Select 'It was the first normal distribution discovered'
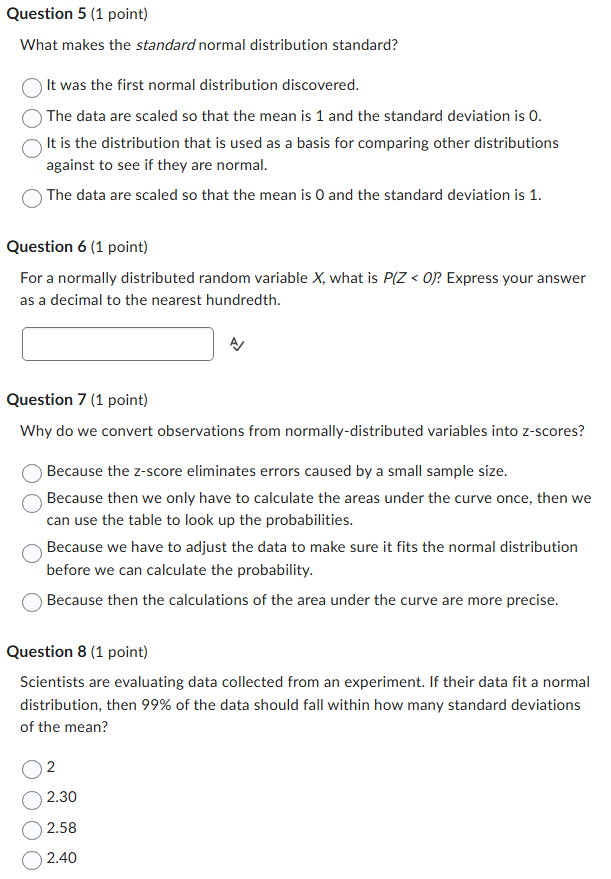Image resolution: width=611 pixels, height=879 pixels. pyautogui.click(x=31, y=88)
